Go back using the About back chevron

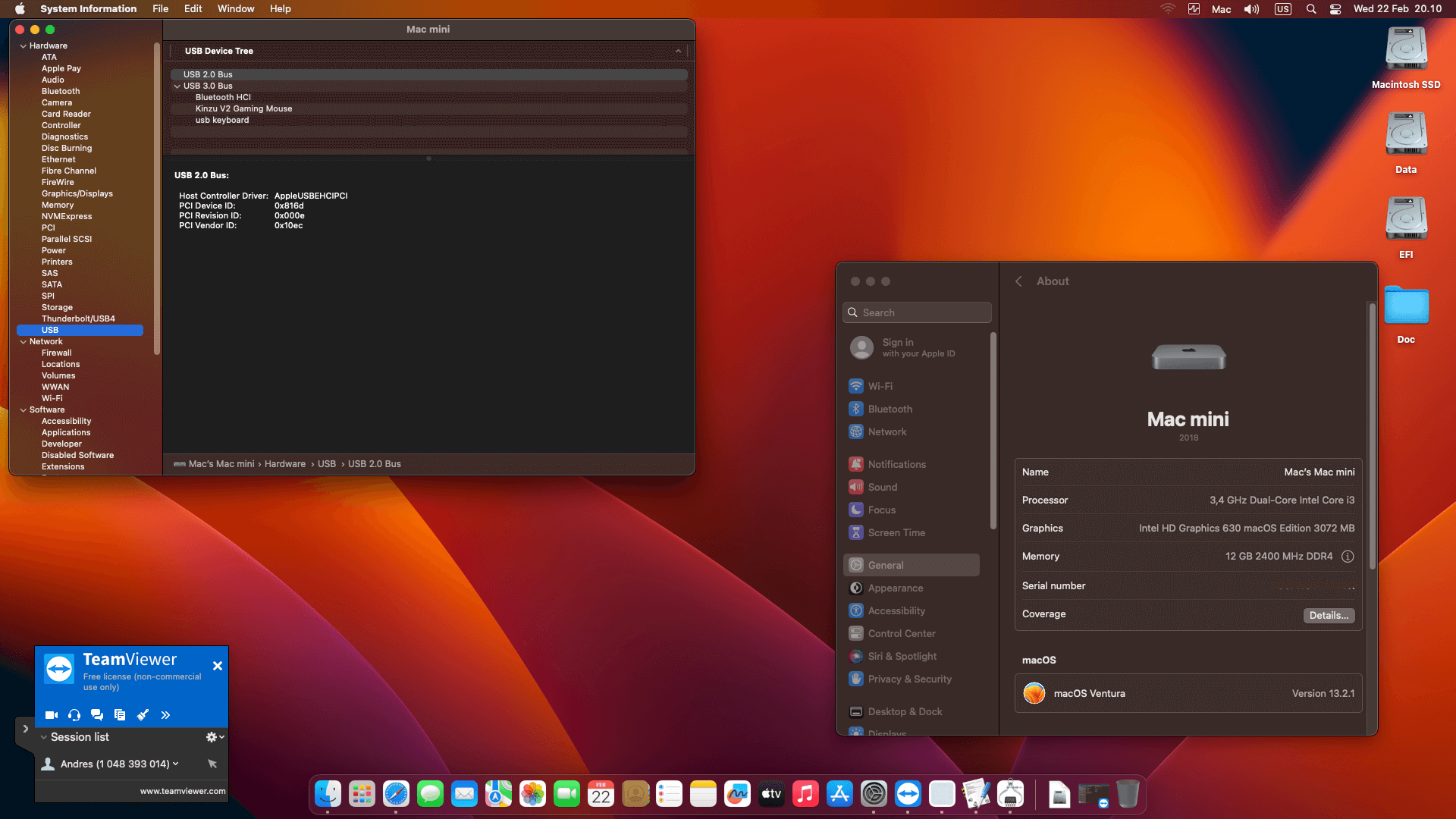click(1019, 281)
